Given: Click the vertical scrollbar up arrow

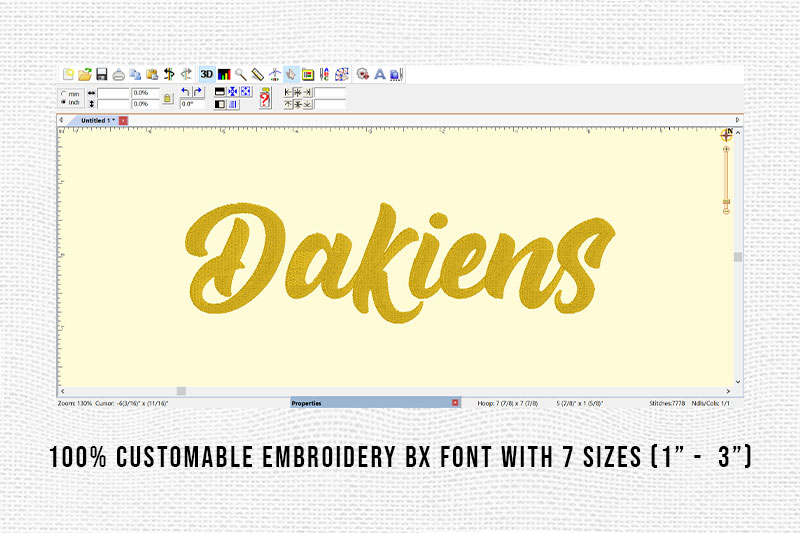Looking at the screenshot, I should [x=738, y=133].
